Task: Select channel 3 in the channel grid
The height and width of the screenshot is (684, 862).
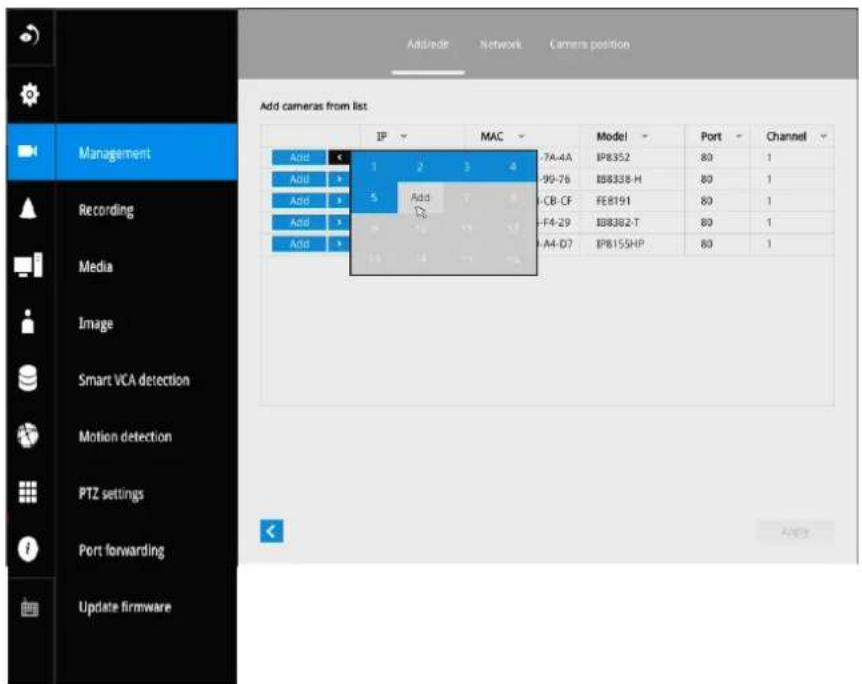Action: point(467,167)
